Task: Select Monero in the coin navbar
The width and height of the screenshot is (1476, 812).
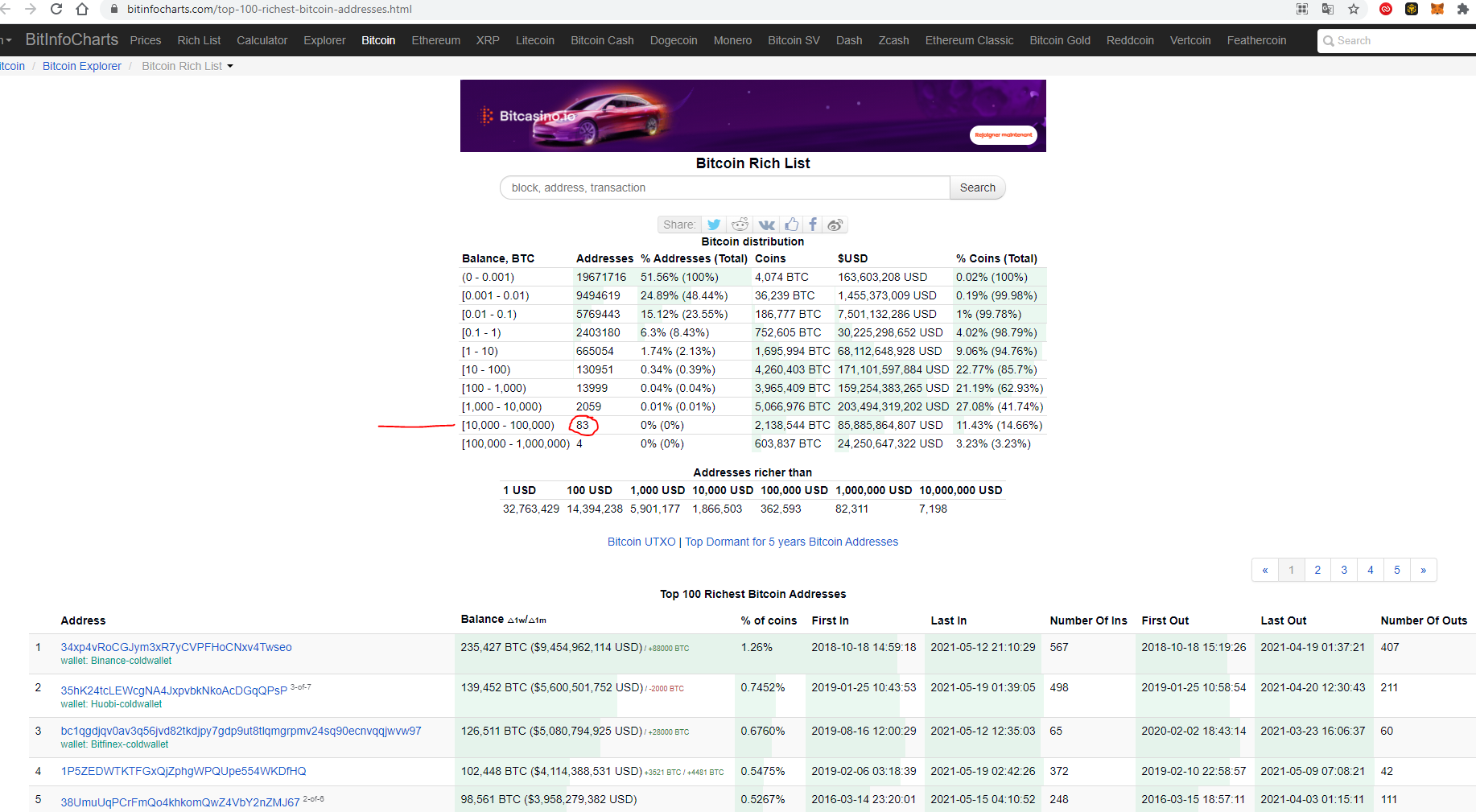Action: (732, 40)
